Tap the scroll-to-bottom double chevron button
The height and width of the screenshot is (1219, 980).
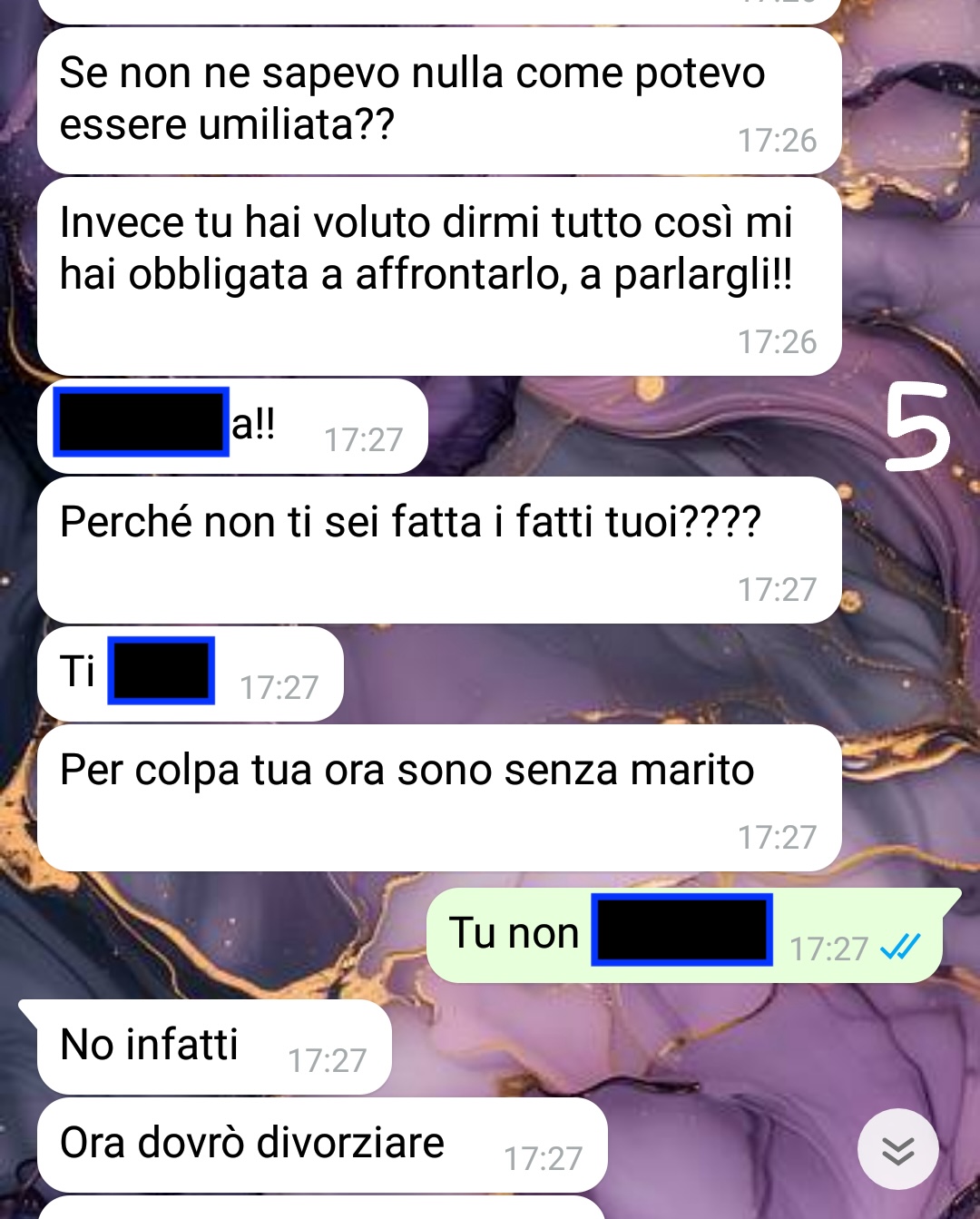pos(897,1148)
